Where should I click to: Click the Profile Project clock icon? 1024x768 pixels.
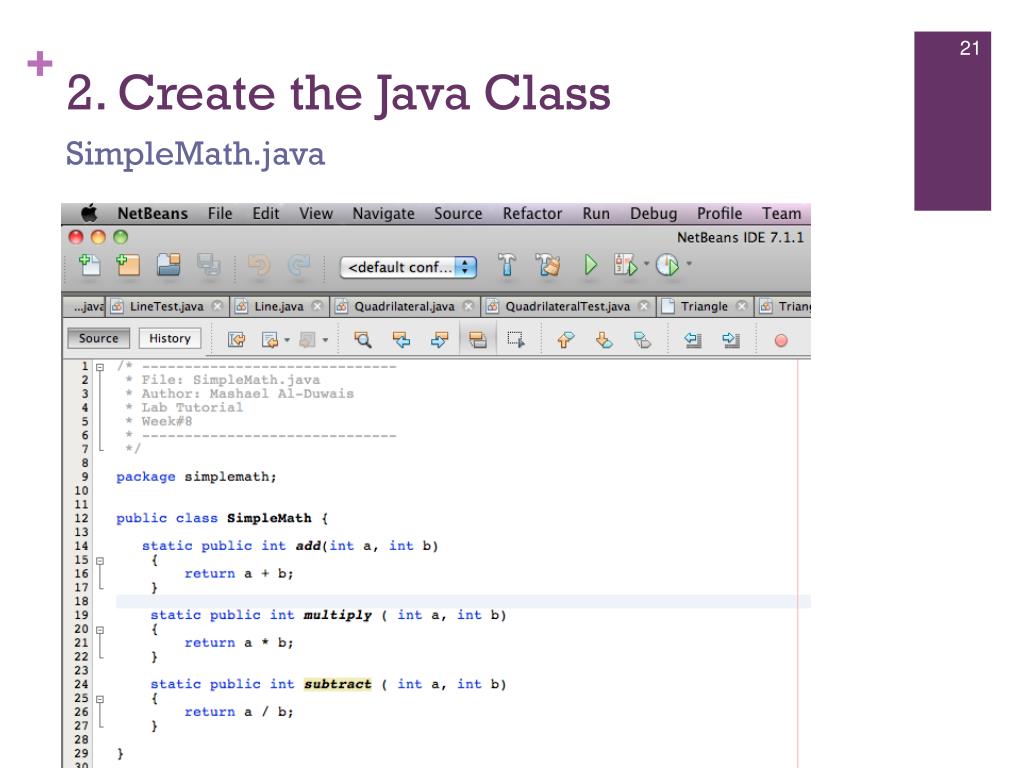point(667,265)
